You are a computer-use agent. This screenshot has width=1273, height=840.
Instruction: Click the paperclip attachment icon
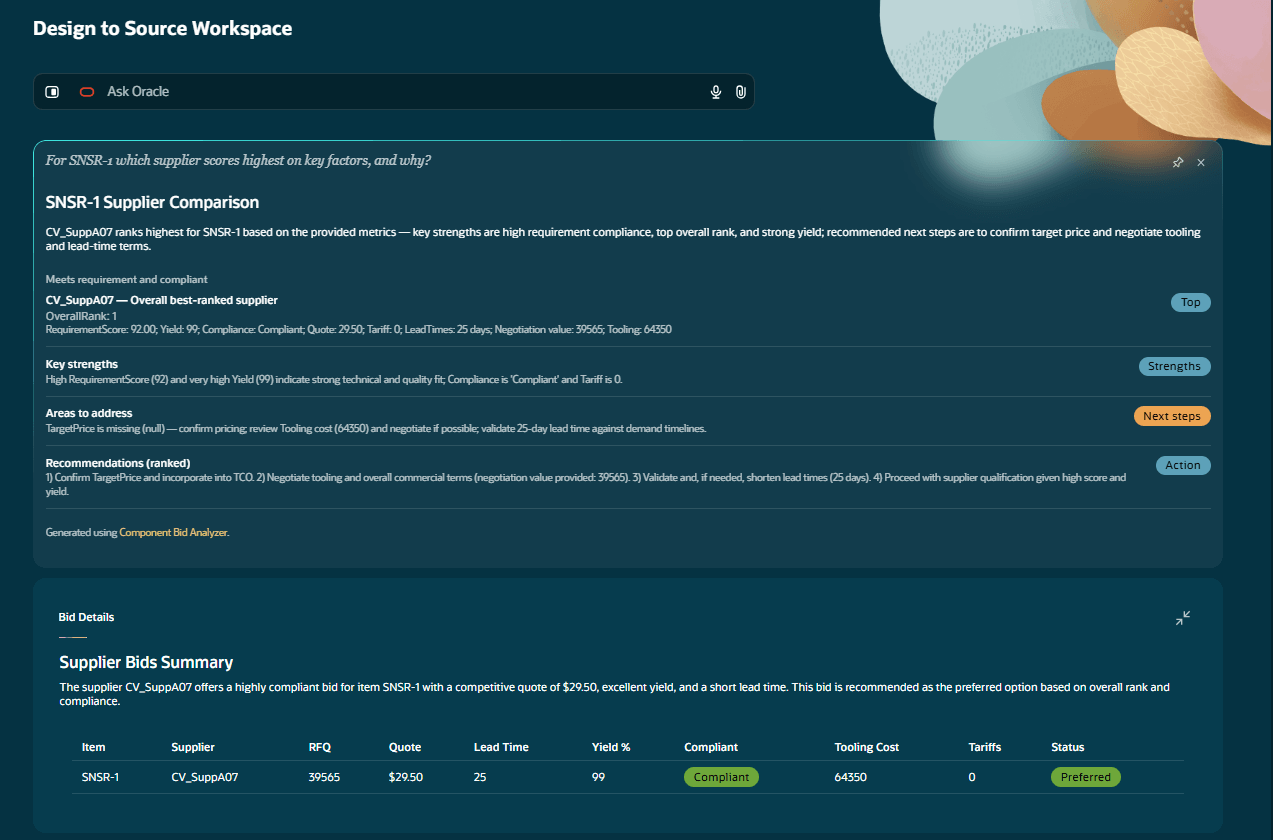click(x=740, y=91)
